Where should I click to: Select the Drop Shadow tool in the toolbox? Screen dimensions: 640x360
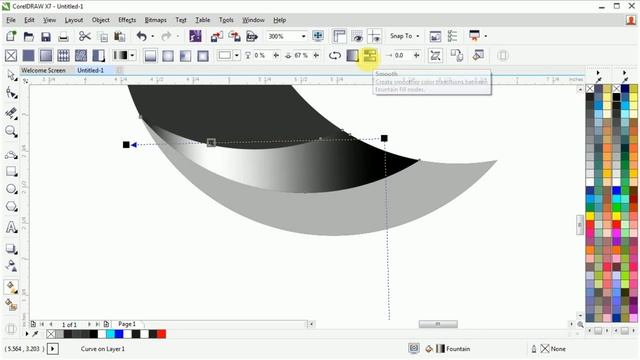tap(11, 249)
